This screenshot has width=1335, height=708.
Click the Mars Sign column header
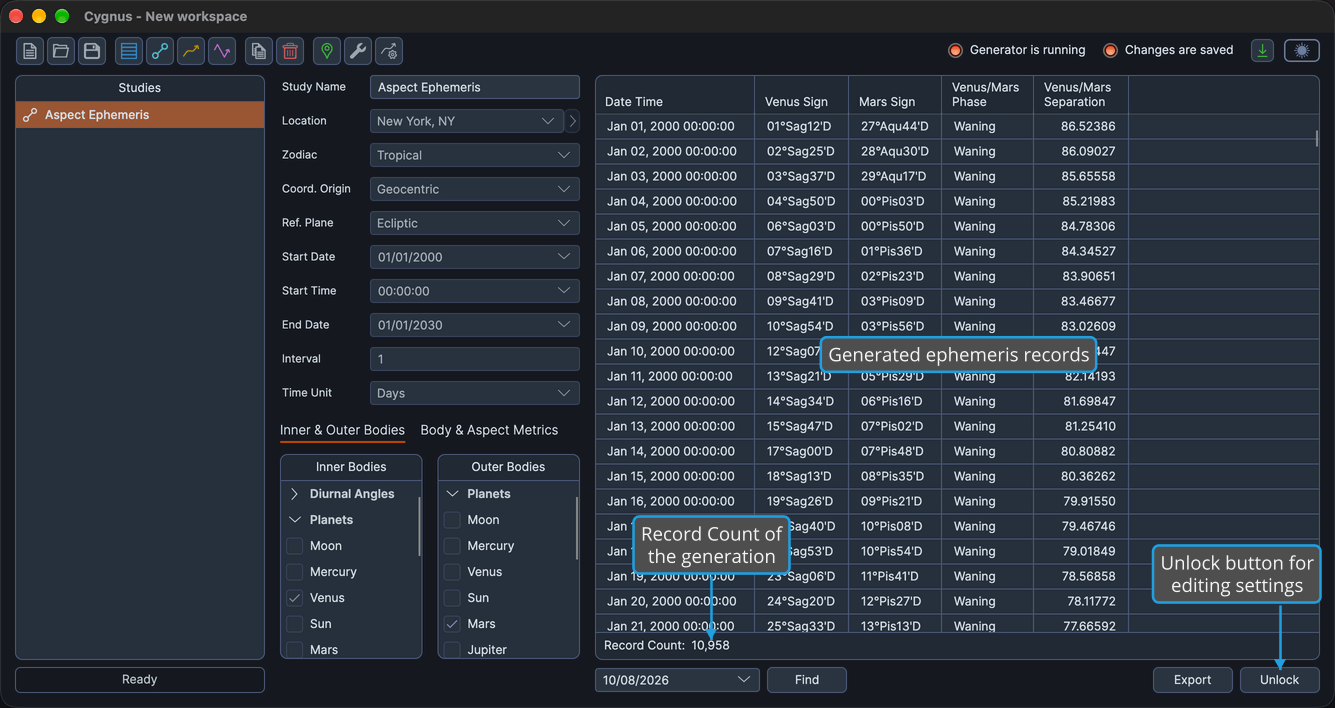[895, 95]
